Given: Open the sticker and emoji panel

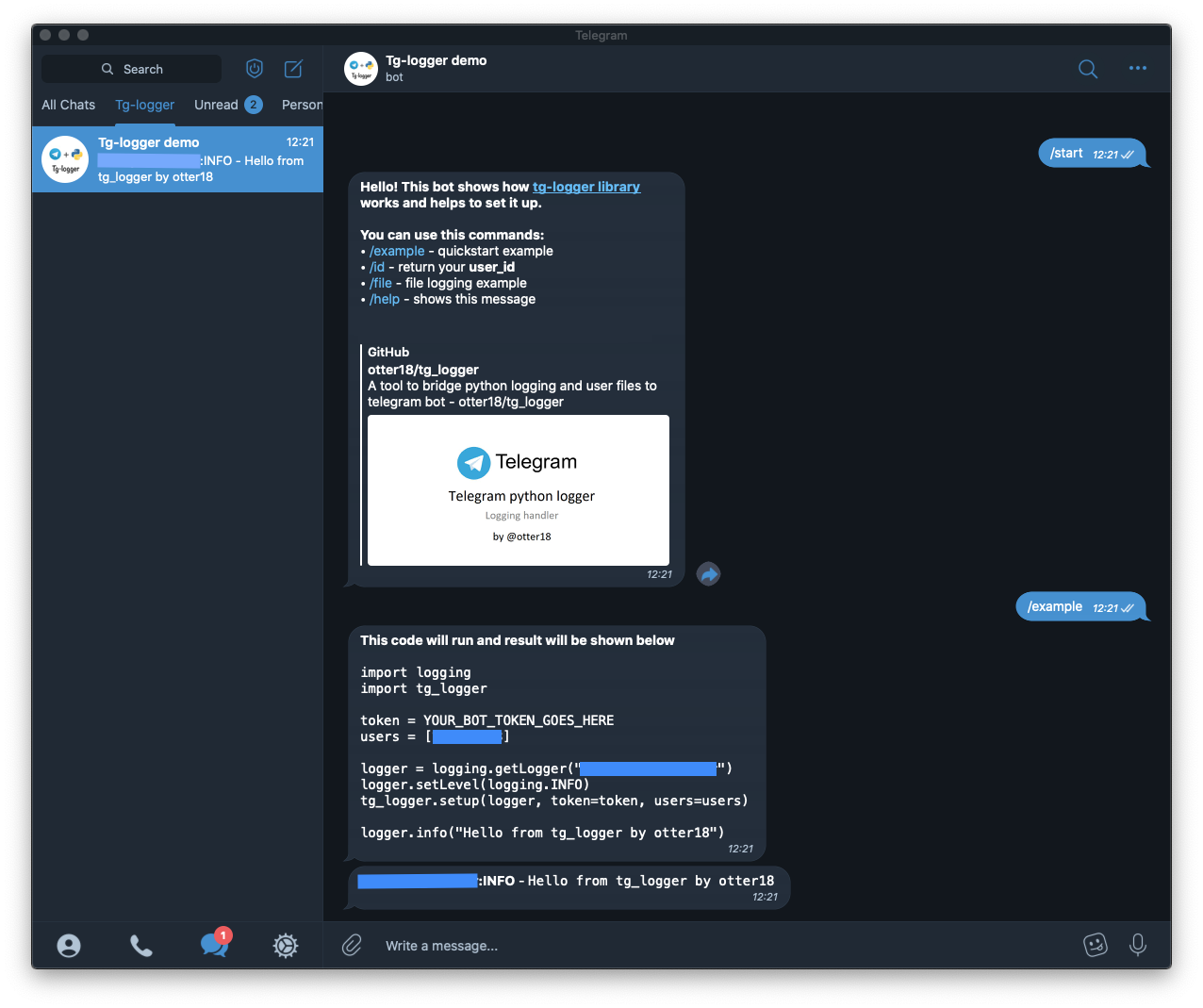Looking at the screenshot, I should (1096, 945).
